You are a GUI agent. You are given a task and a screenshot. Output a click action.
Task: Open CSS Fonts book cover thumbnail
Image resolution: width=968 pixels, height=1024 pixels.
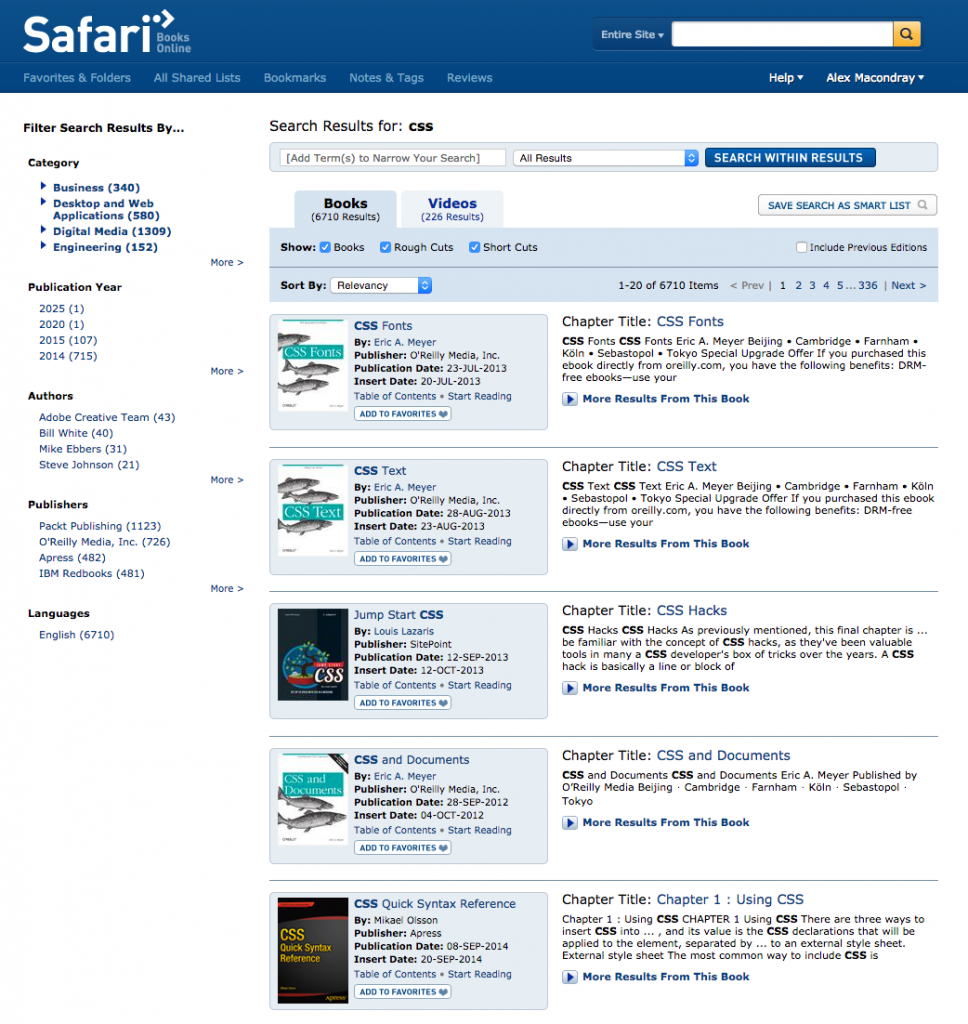point(312,365)
